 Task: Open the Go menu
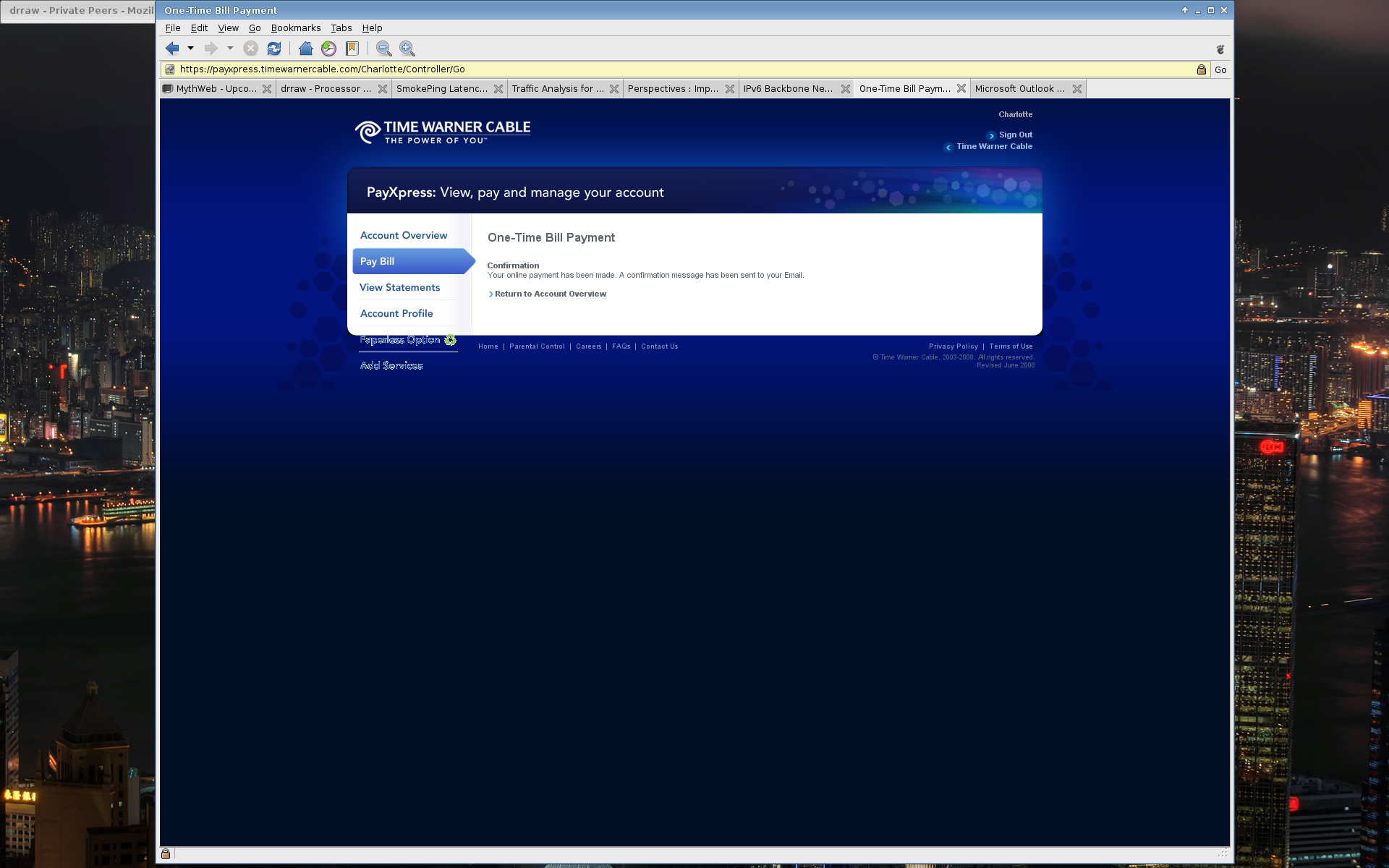tap(255, 27)
